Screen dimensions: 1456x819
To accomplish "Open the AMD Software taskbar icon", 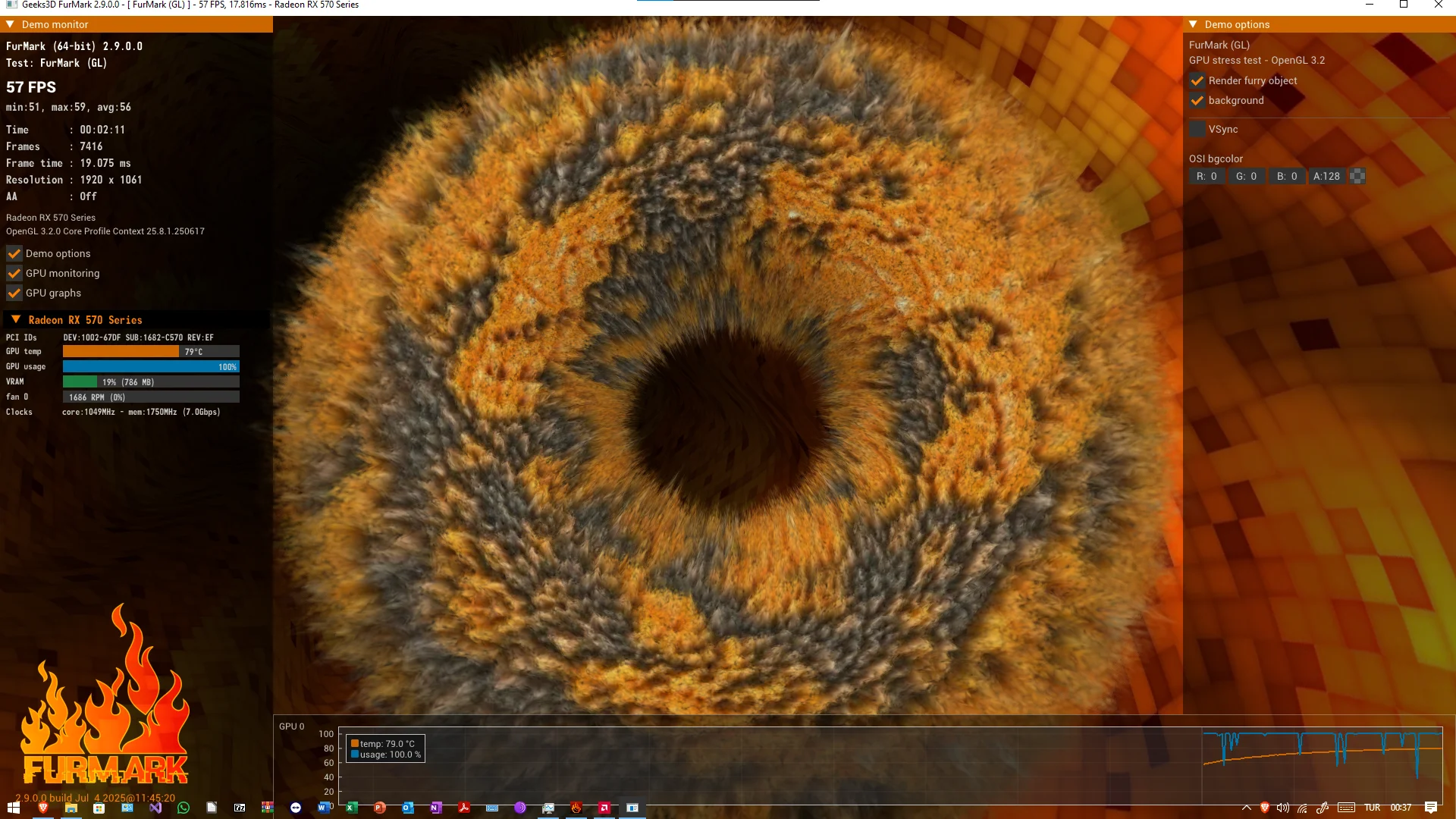I will click(604, 808).
